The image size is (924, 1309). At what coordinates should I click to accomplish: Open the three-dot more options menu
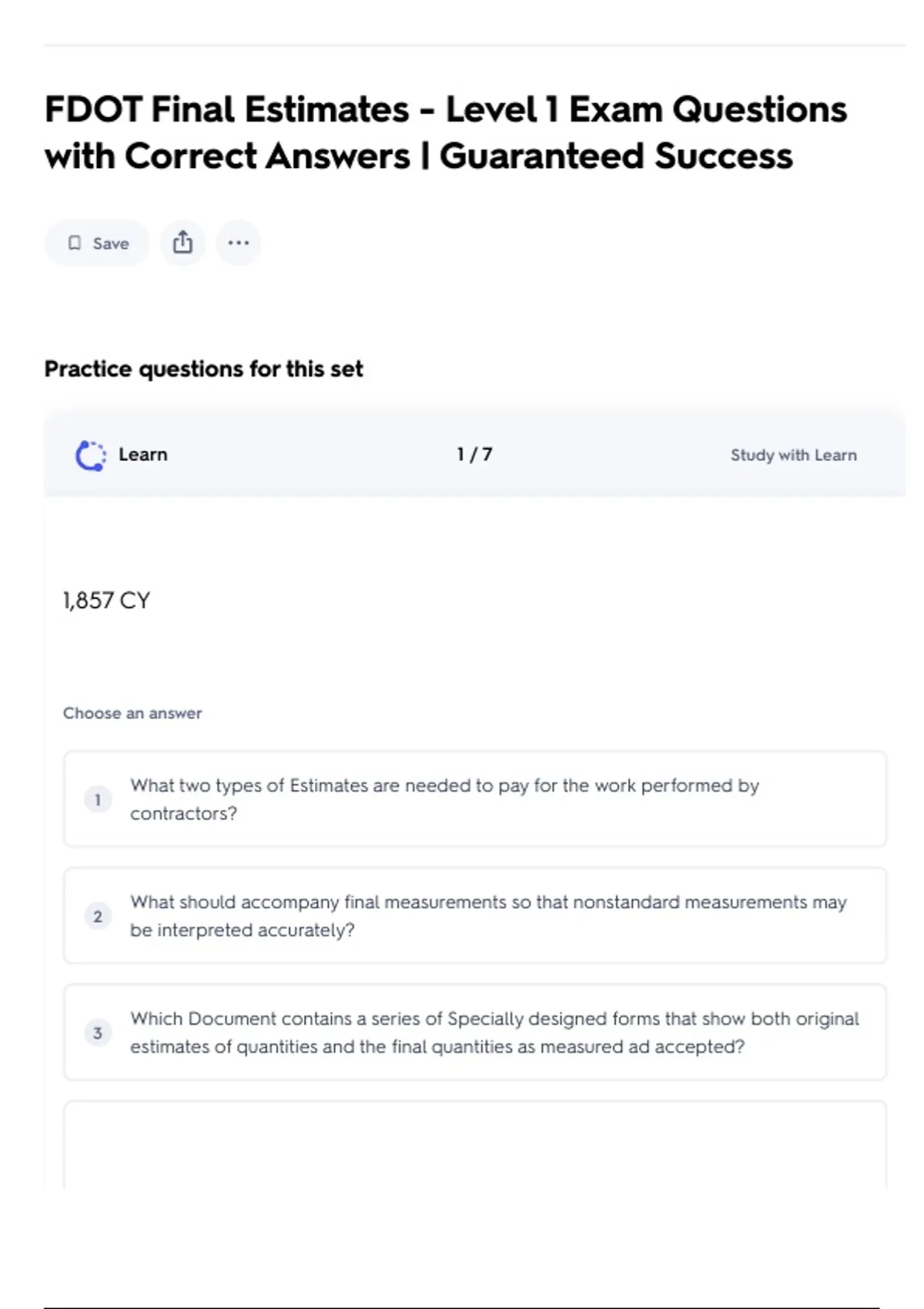click(238, 243)
